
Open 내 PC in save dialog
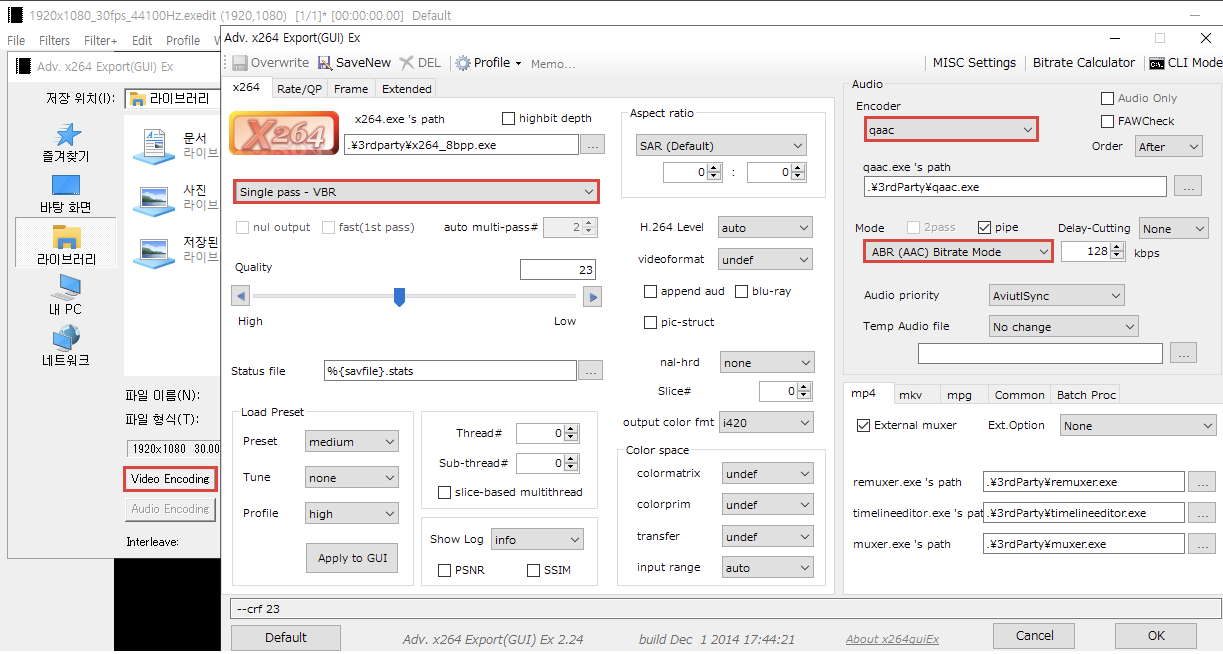click(x=66, y=287)
